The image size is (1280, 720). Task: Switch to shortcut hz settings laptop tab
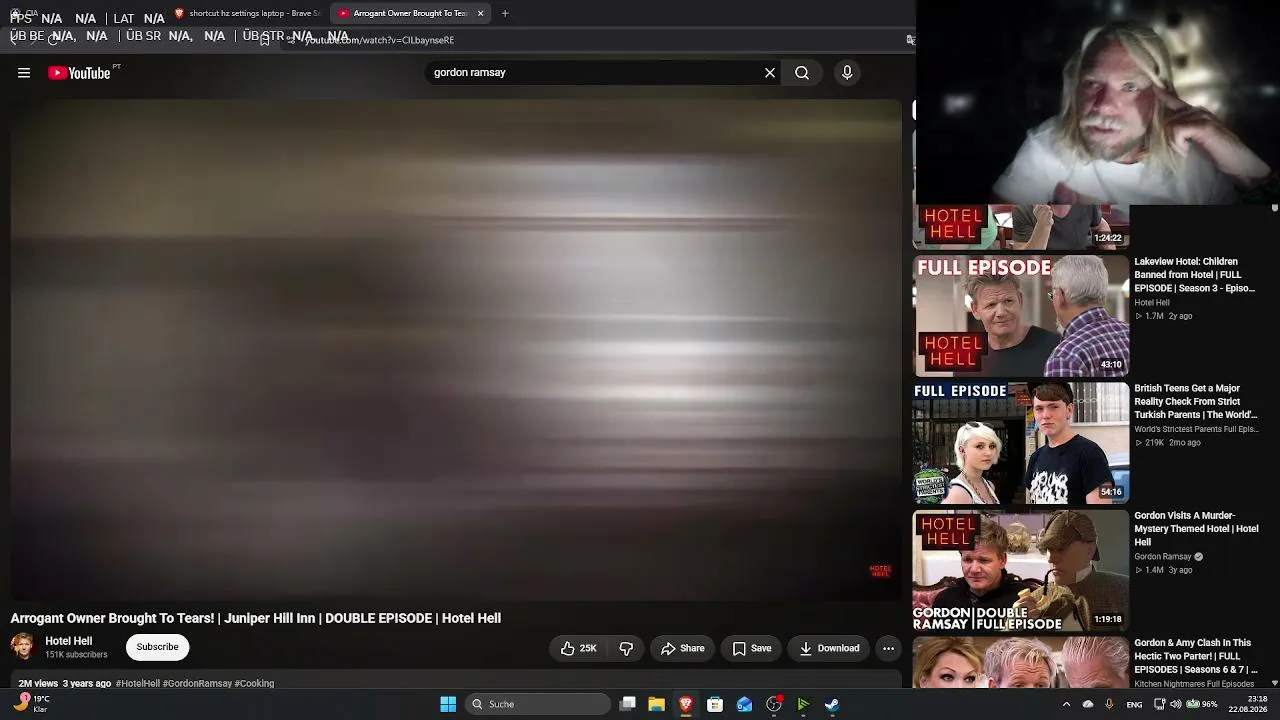coord(247,13)
